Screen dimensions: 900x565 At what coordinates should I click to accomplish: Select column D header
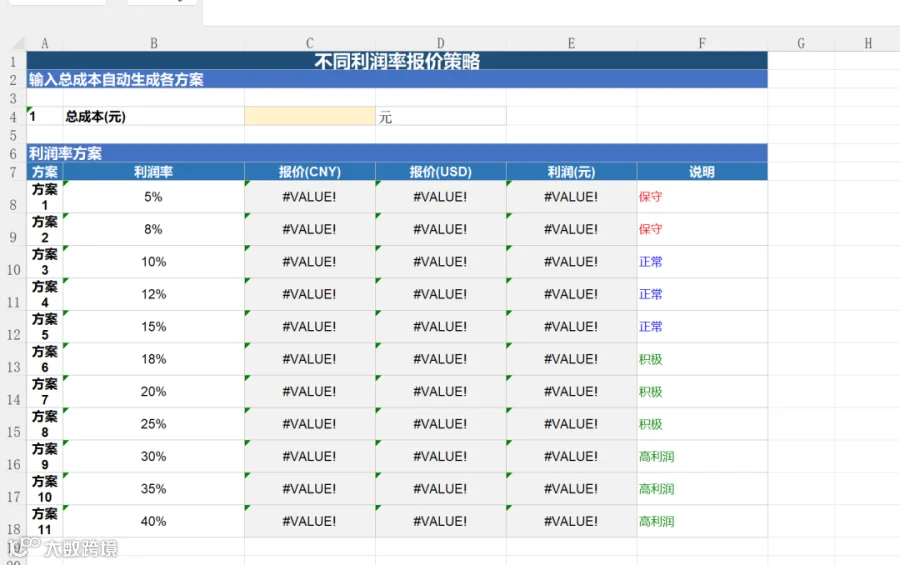(x=440, y=43)
